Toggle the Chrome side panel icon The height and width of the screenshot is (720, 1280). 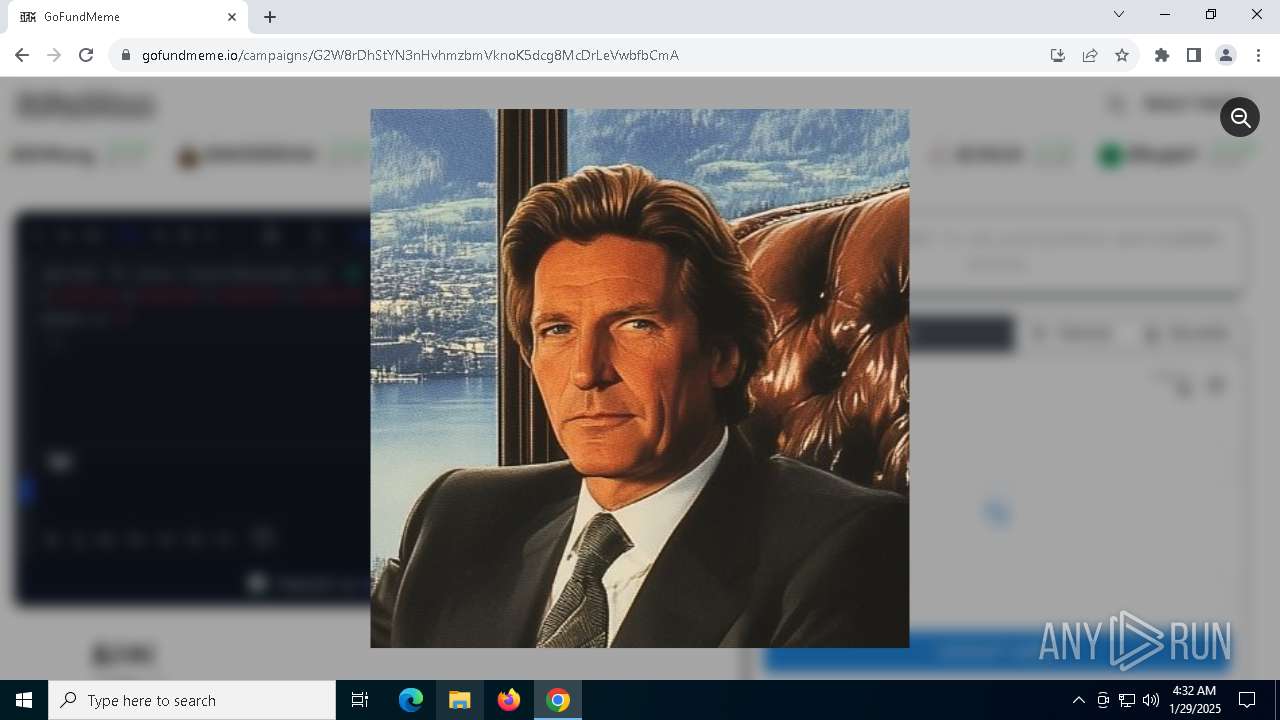pyautogui.click(x=1194, y=55)
